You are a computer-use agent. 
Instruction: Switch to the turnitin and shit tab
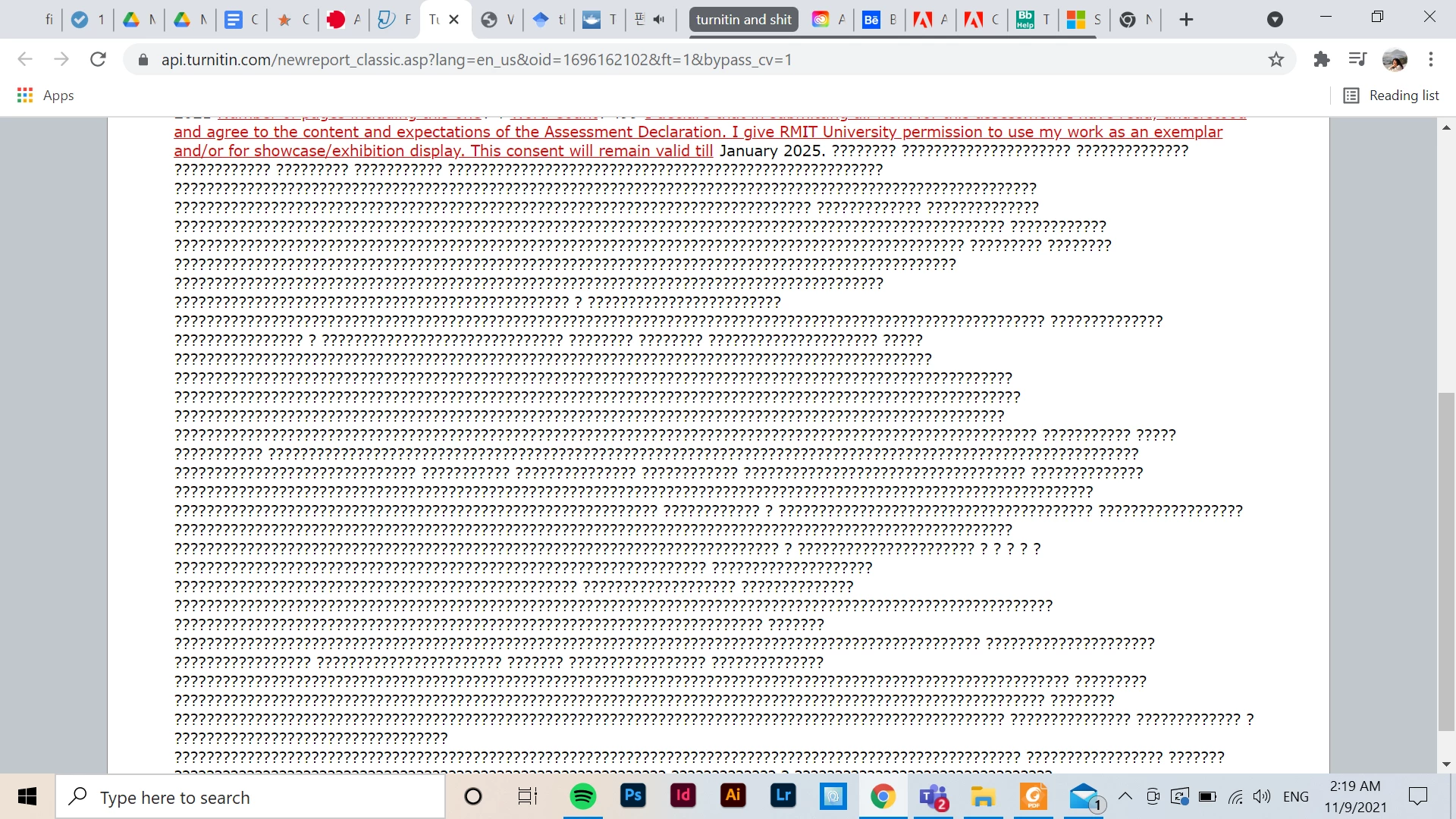743,20
